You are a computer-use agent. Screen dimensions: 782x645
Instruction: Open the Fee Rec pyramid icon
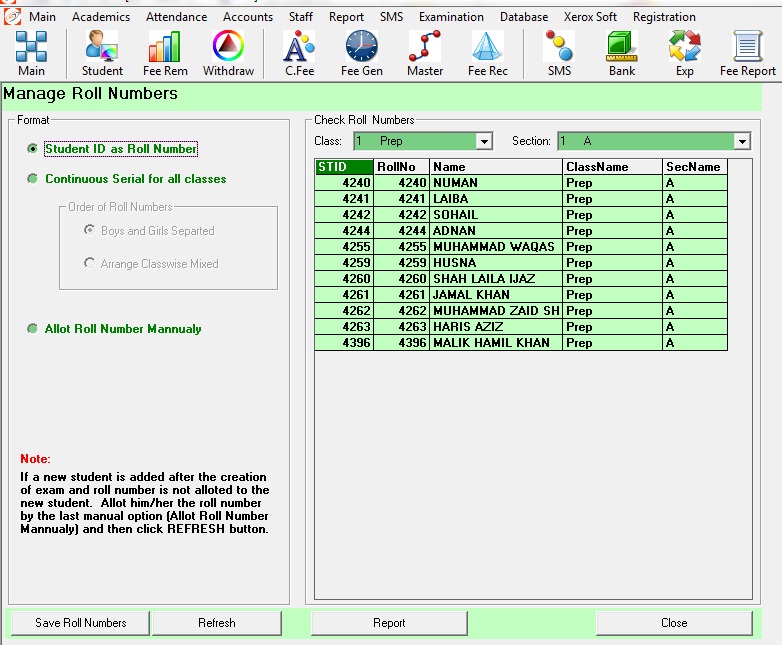click(487, 52)
